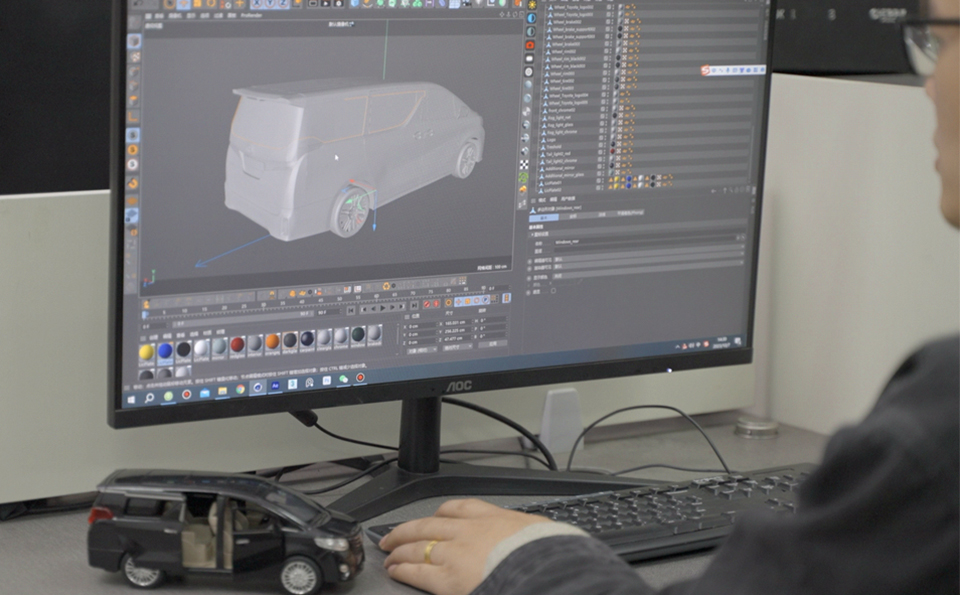Open Windows taskbar search

coord(149,398)
